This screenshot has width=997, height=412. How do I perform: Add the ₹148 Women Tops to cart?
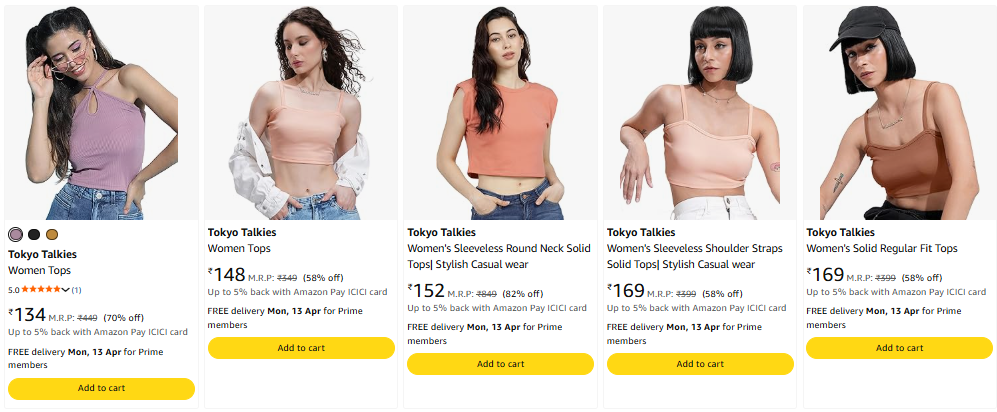pyautogui.click(x=301, y=348)
